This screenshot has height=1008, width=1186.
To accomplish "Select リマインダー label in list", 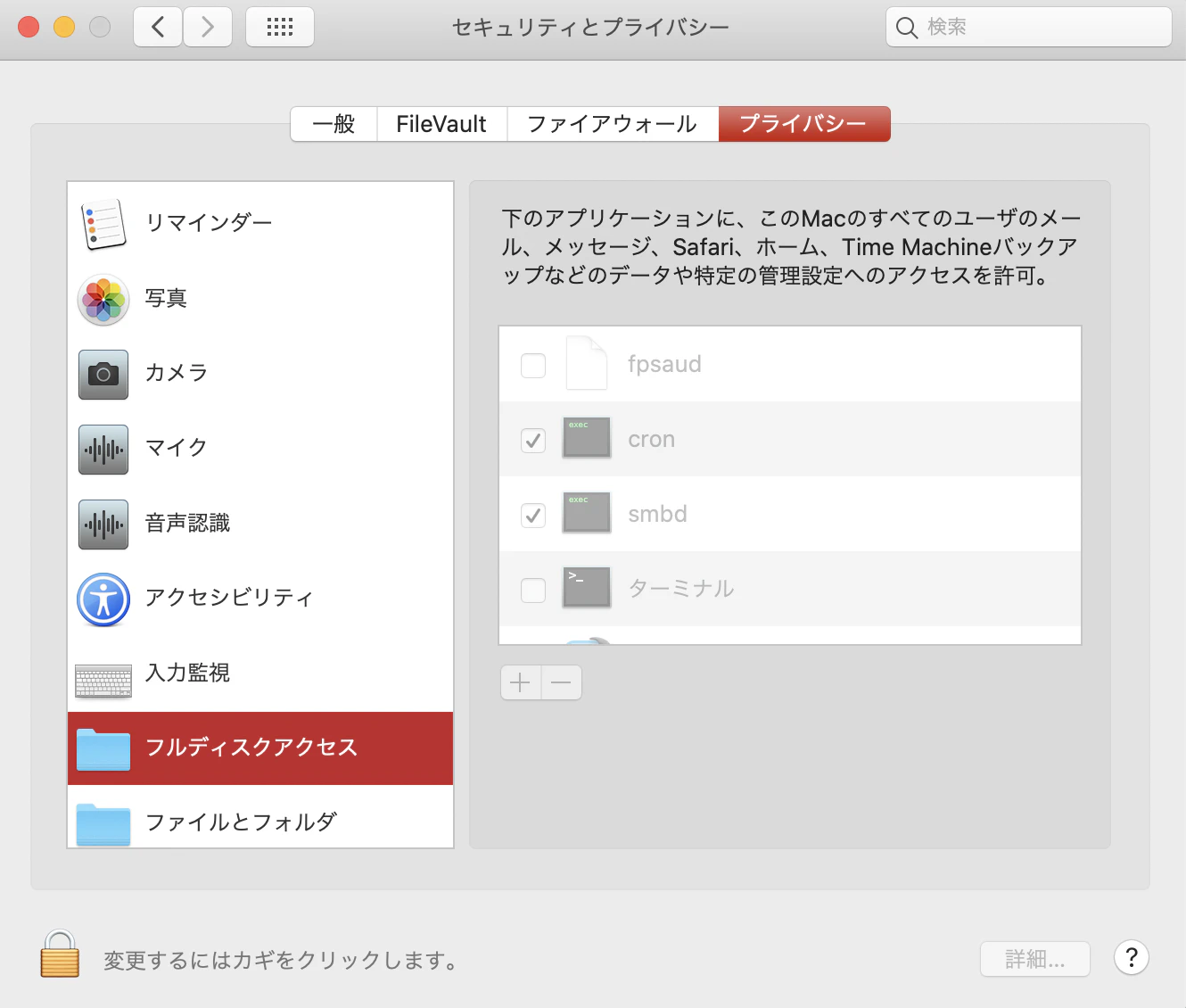I will click(x=209, y=222).
